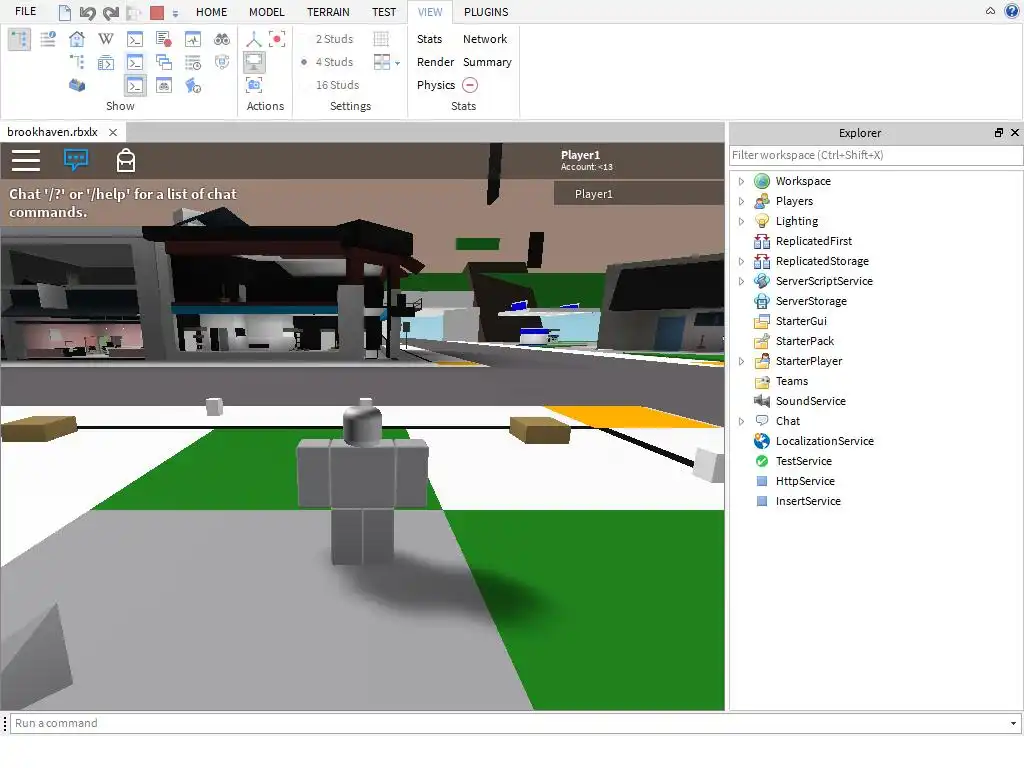1024x768 pixels.
Task: Select the 4 Studs grid option
Action: (x=334, y=62)
